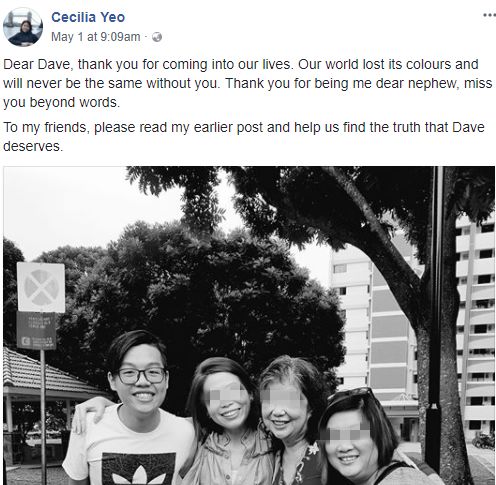This screenshot has width=496, height=485.
Task: Open Cecilia Yeo's profile picture
Action: point(23,27)
